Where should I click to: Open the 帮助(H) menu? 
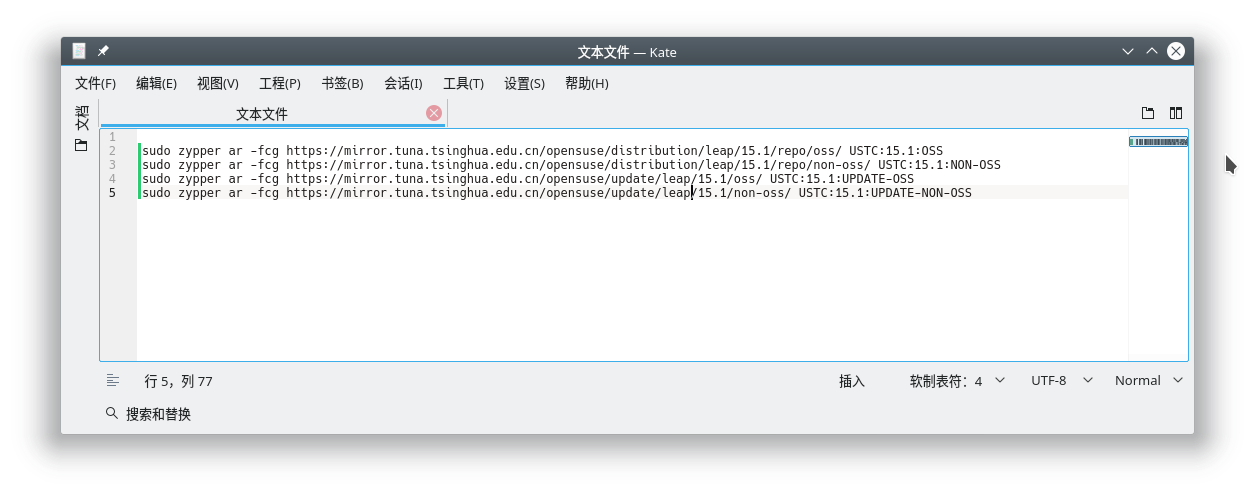587,83
